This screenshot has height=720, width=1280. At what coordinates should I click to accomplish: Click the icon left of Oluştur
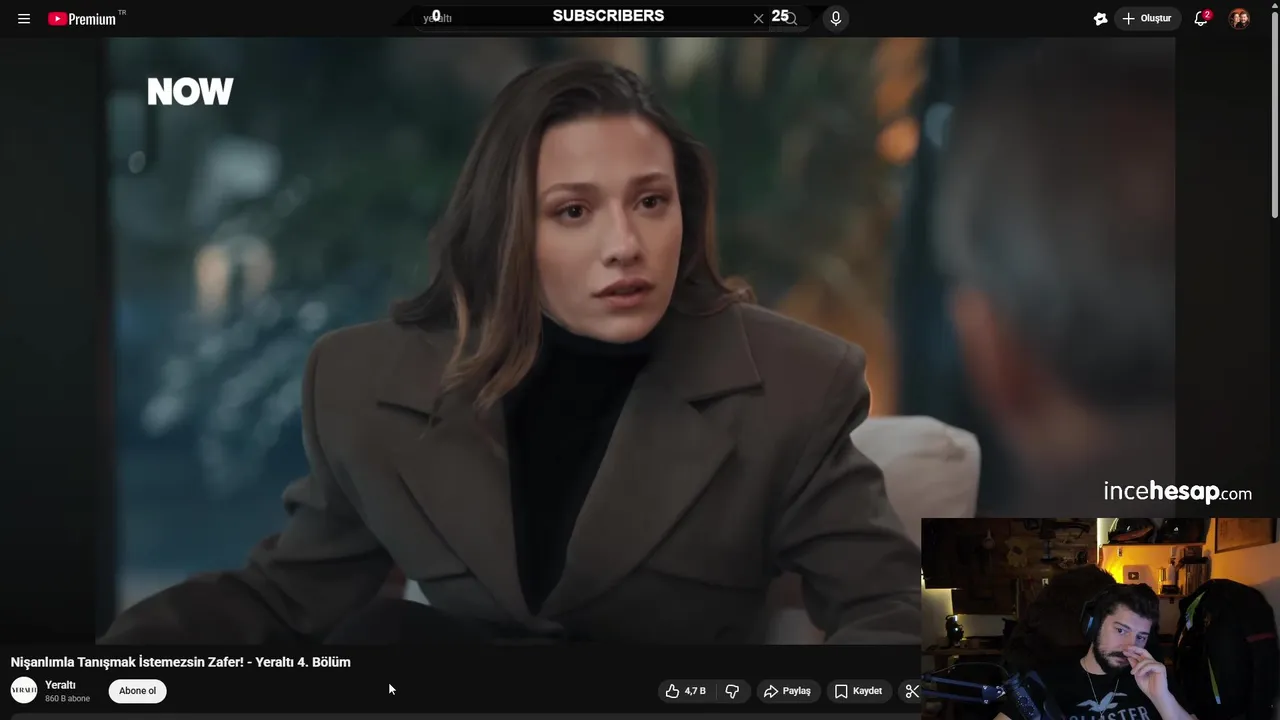click(x=1100, y=18)
